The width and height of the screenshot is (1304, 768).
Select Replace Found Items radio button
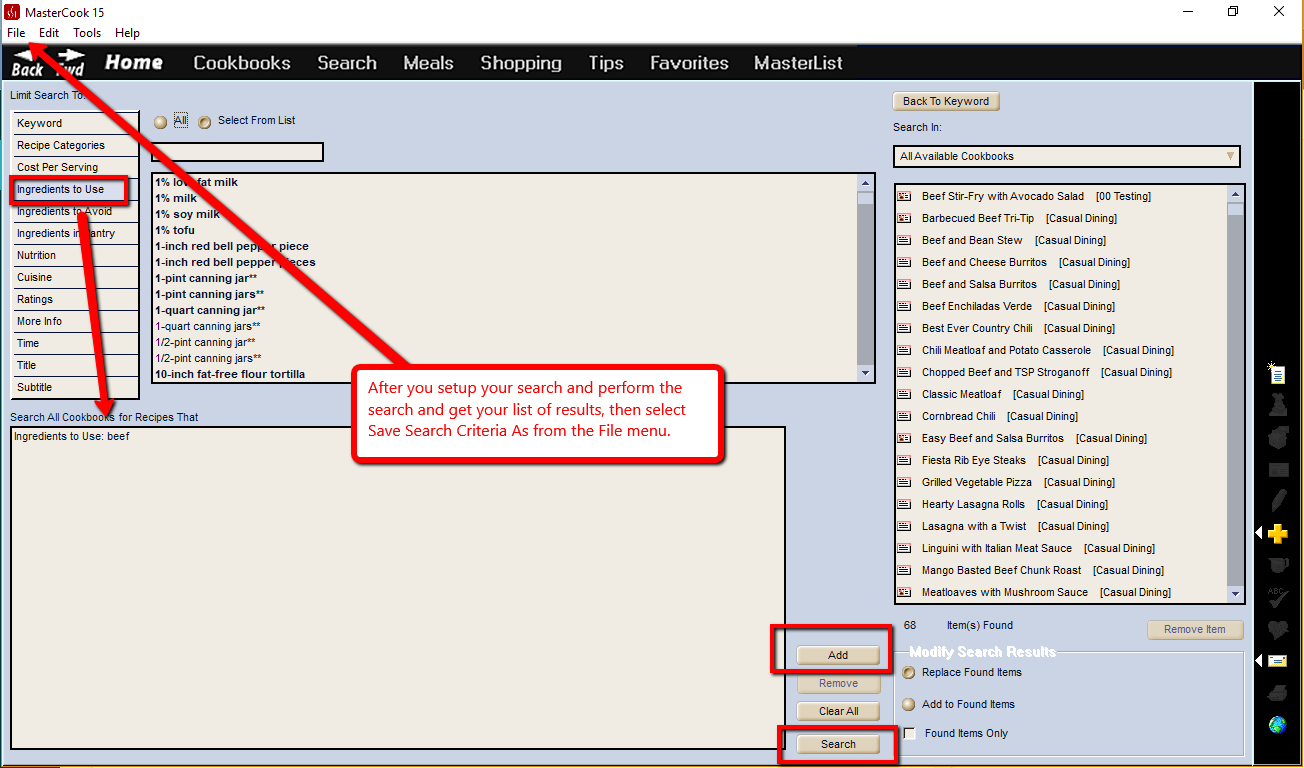(x=909, y=672)
